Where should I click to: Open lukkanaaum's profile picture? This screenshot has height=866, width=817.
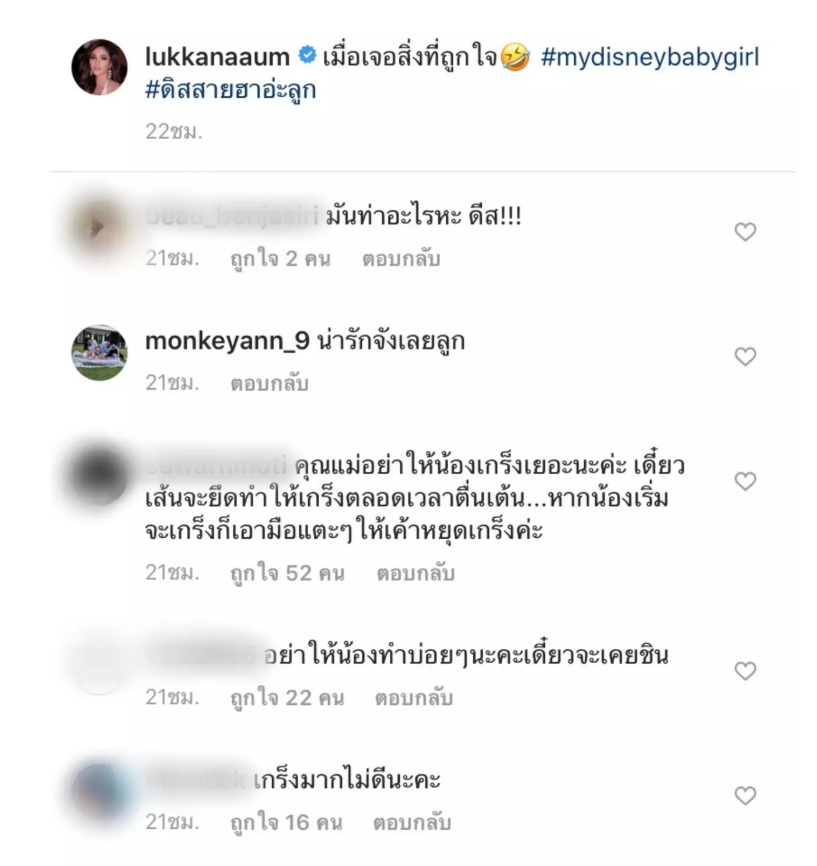99,67
